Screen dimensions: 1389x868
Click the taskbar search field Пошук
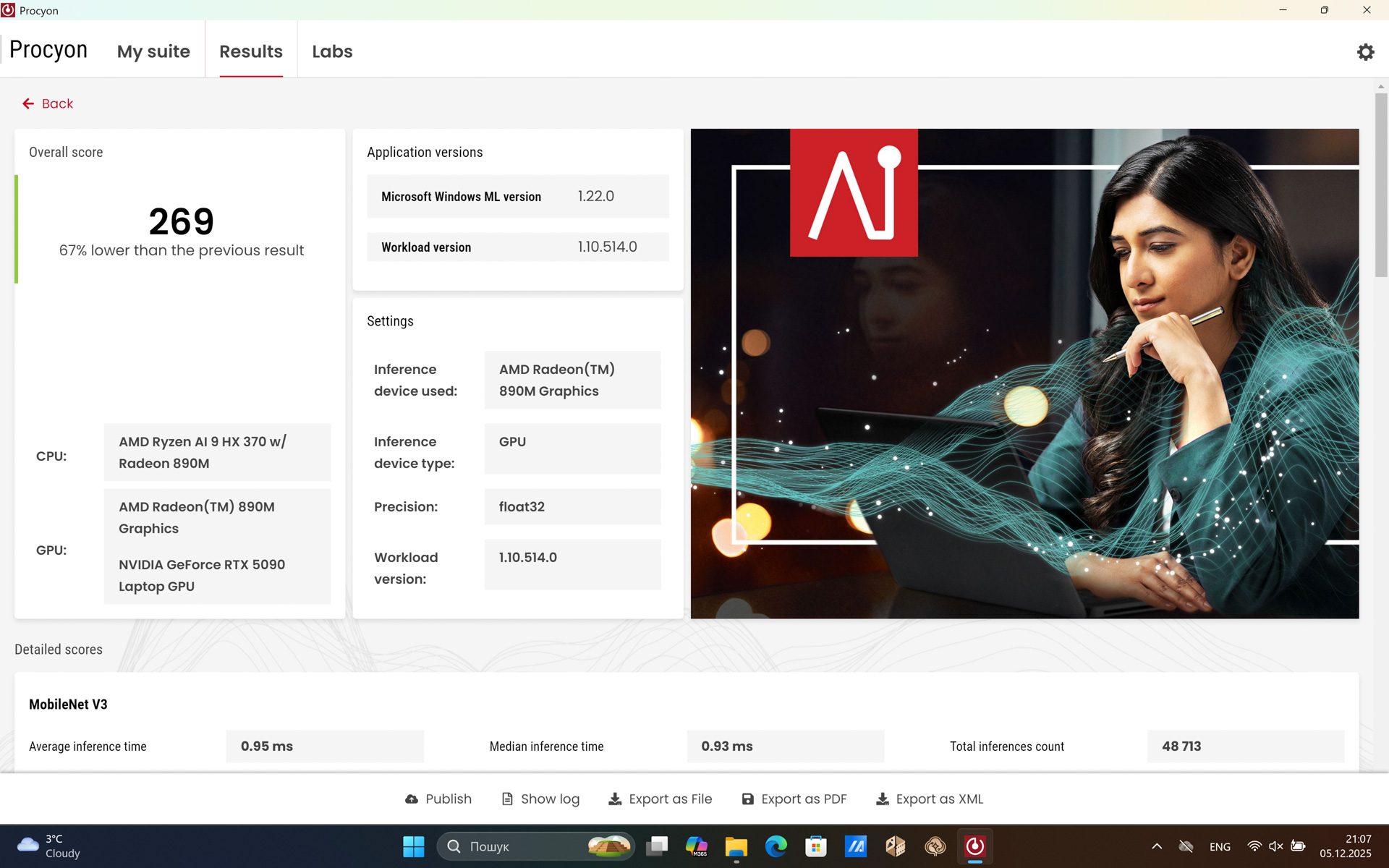pos(535,846)
